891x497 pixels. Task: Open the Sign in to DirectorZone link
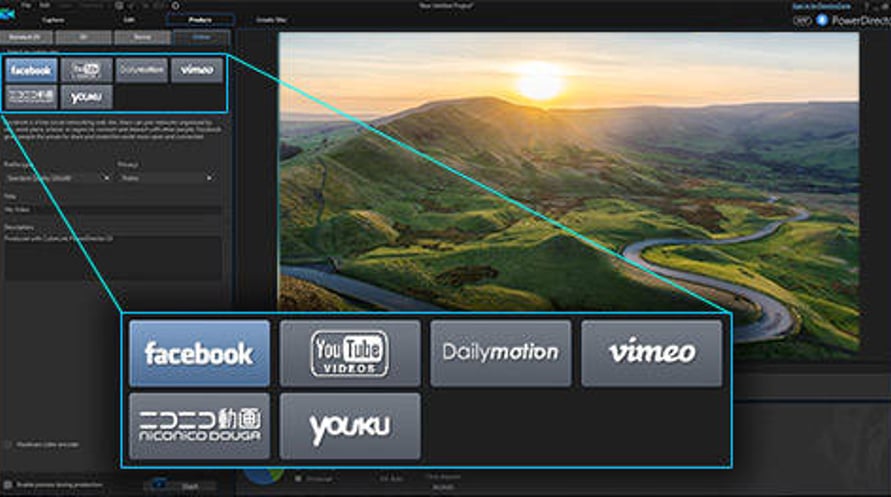click(x=821, y=6)
